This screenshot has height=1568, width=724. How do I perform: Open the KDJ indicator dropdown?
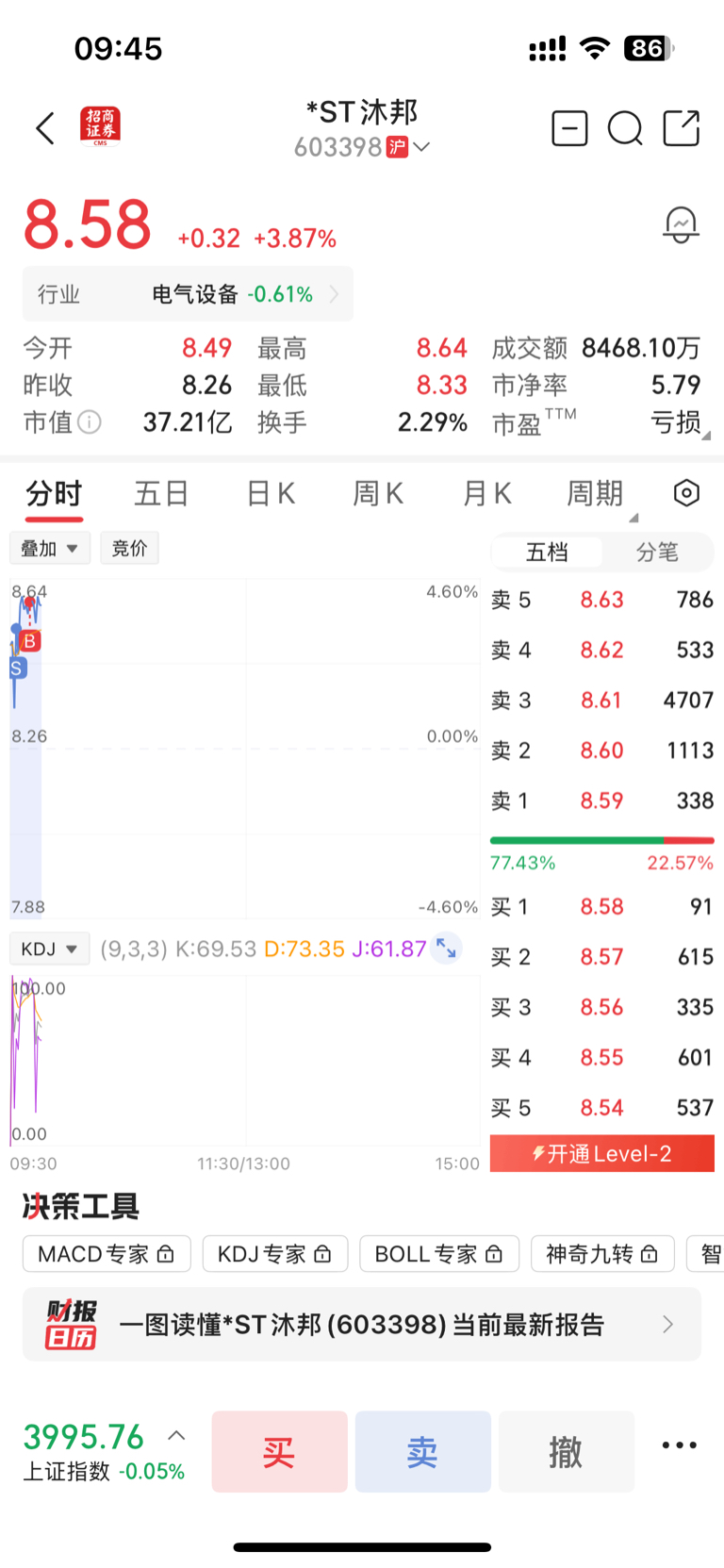49,949
